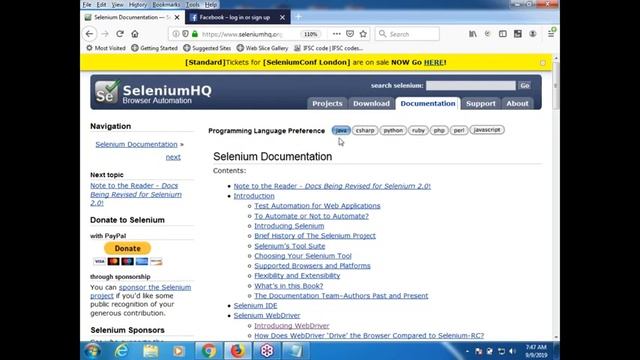This screenshot has height=360, width=640.
Task: Click the browser Search box
Action: coord(407,34)
